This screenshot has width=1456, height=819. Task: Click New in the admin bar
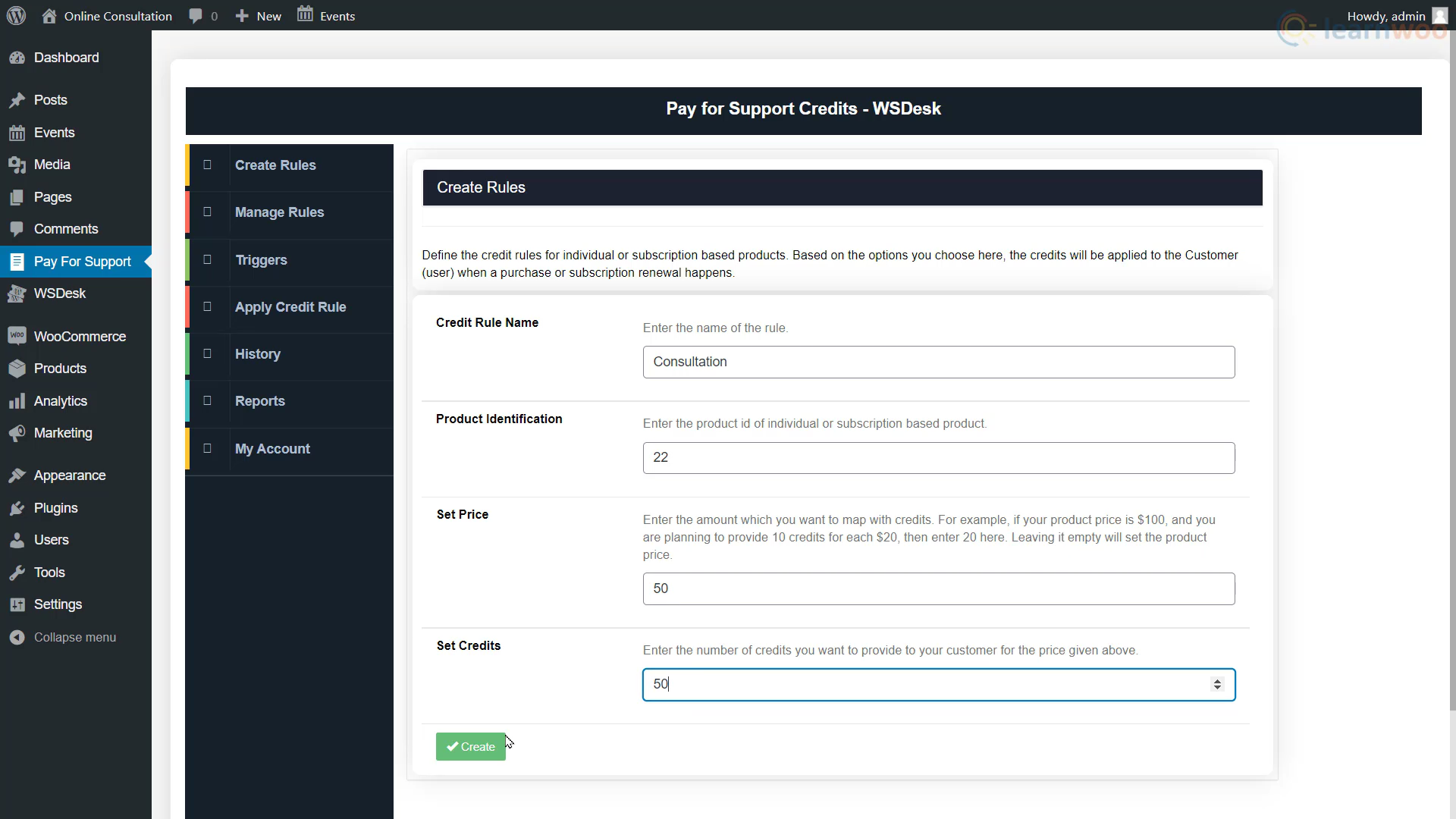268,16
